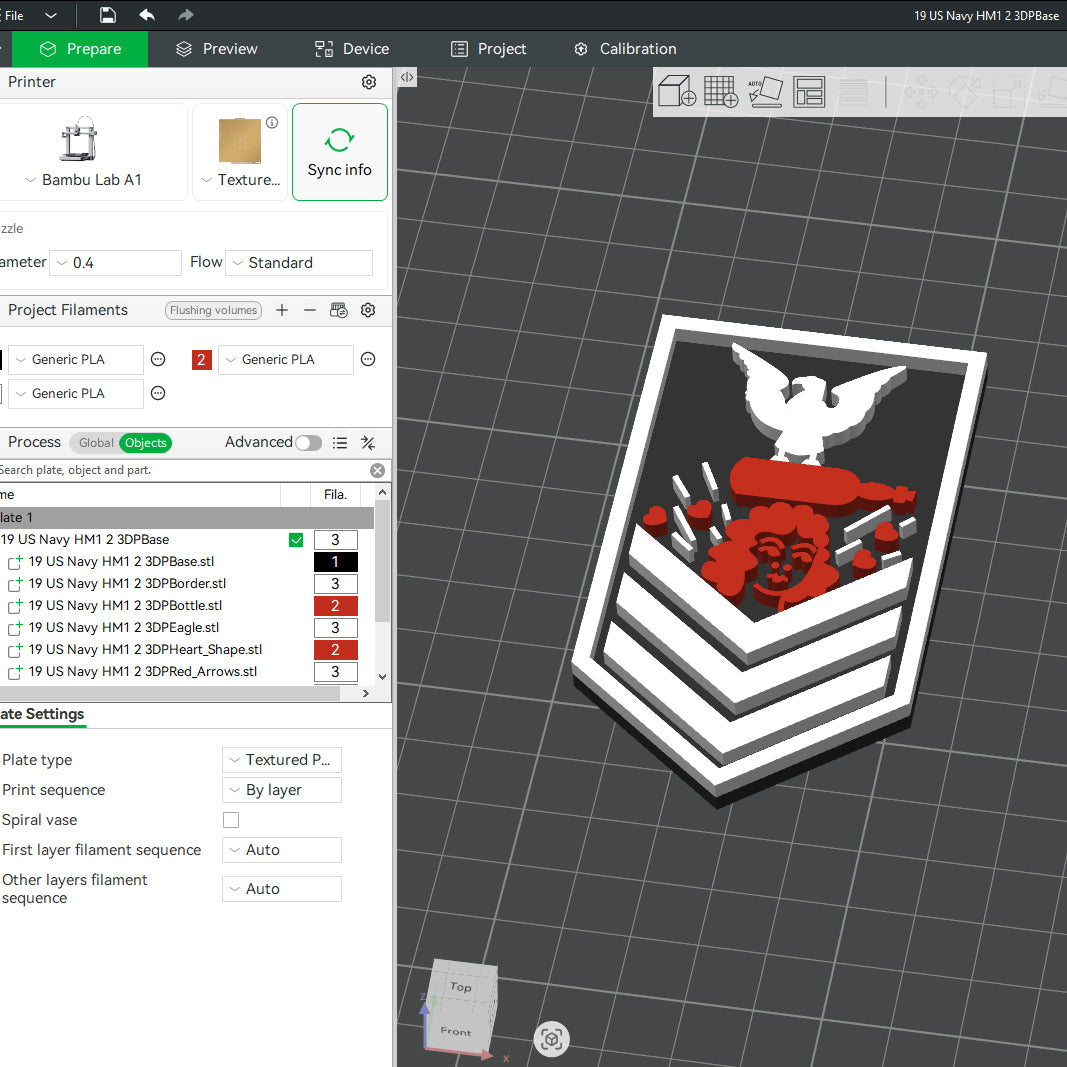Add a new plate with the grid icon
The height and width of the screenshot is (1067, 1067).
point(721,91)
